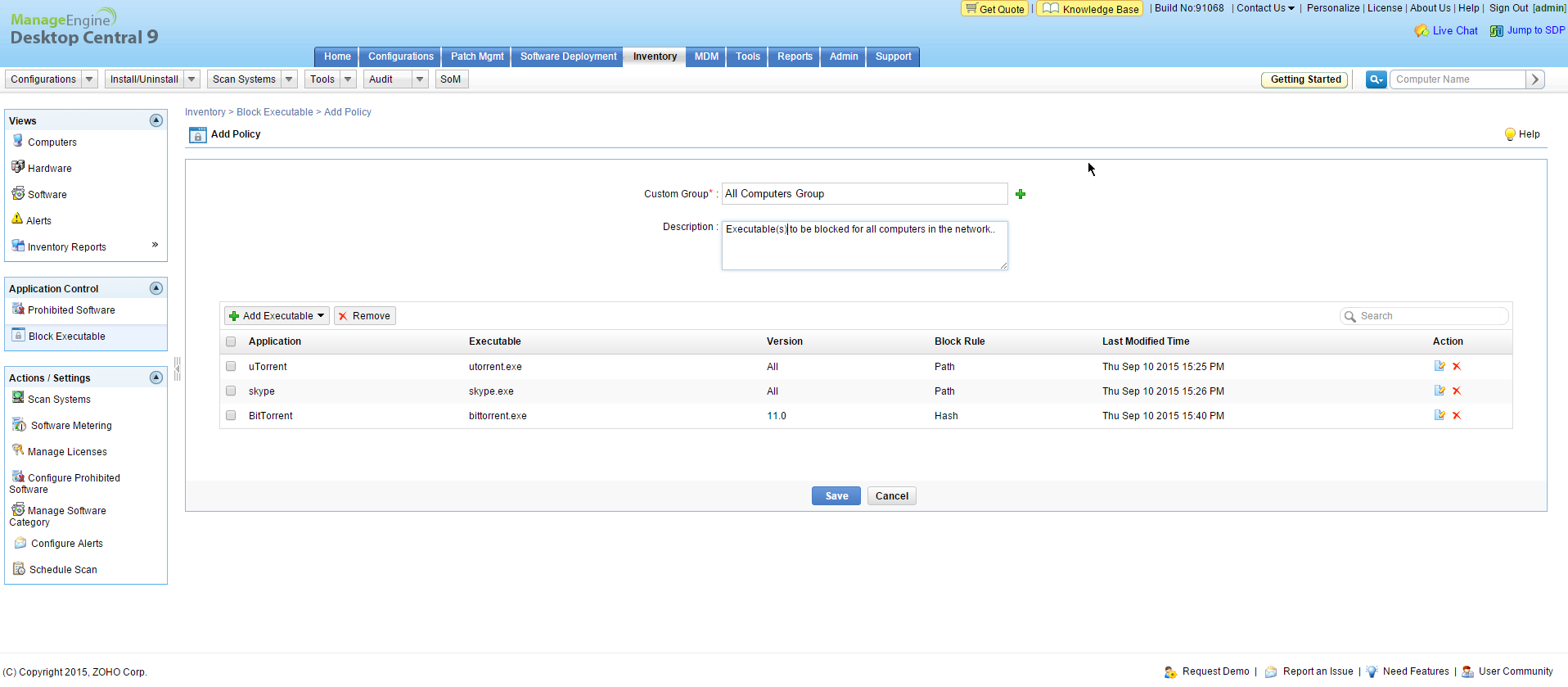Image resolution: width=1568 pixels, height=687 pixels.
Task: Click the Block Executable breadcrumb link
Action: coord(275,112)
